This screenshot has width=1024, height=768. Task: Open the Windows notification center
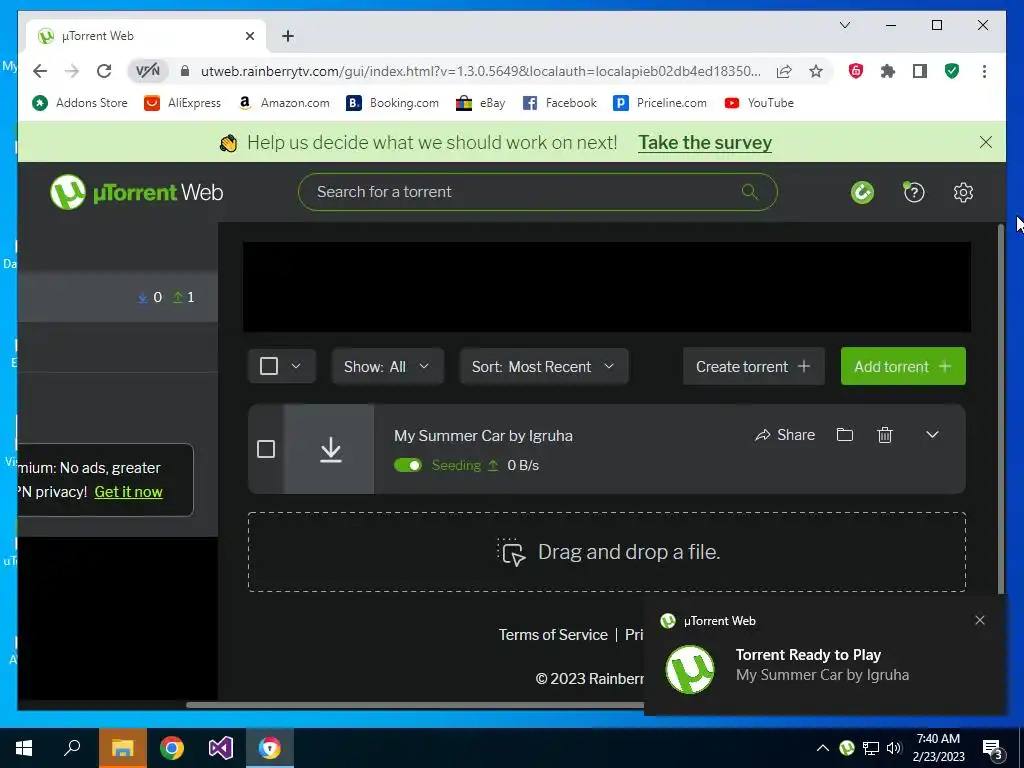pyautogui.click(x=993, y=749)
